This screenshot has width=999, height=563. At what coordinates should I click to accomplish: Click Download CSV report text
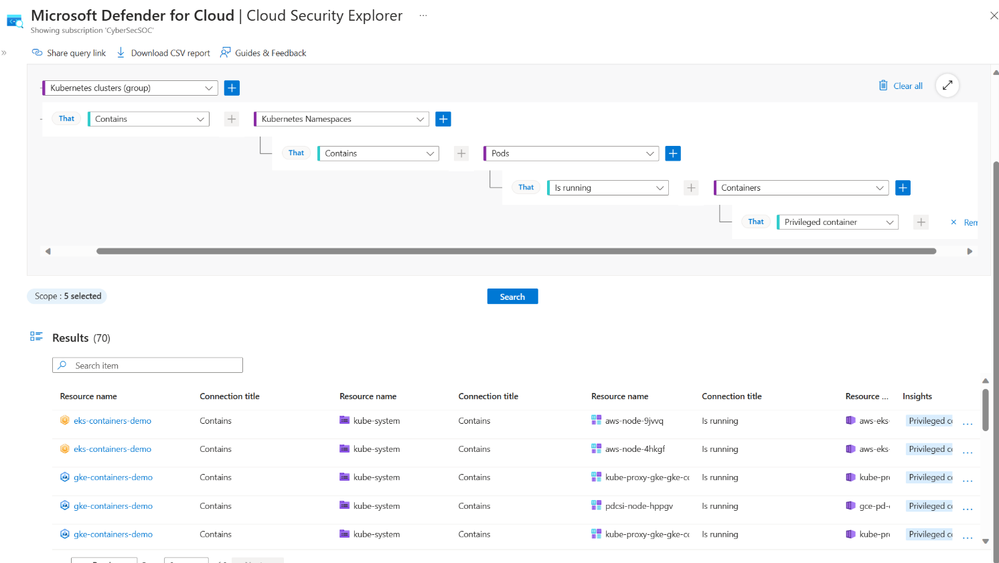(x=170, y=53)
